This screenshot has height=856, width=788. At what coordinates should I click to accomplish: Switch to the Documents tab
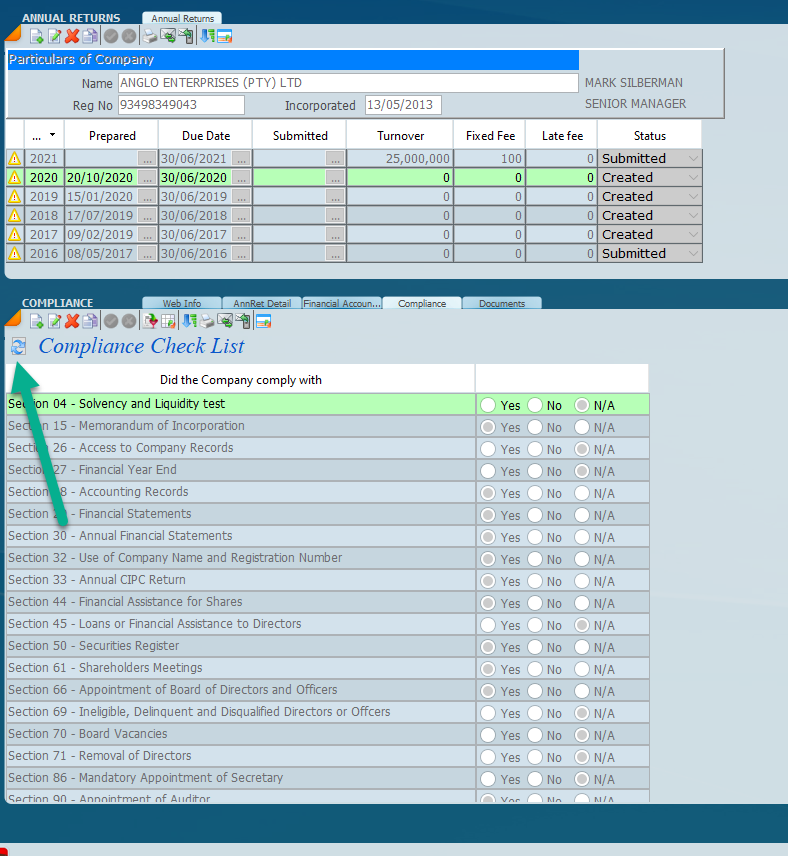pyautogui.click(x=501, y=303)
